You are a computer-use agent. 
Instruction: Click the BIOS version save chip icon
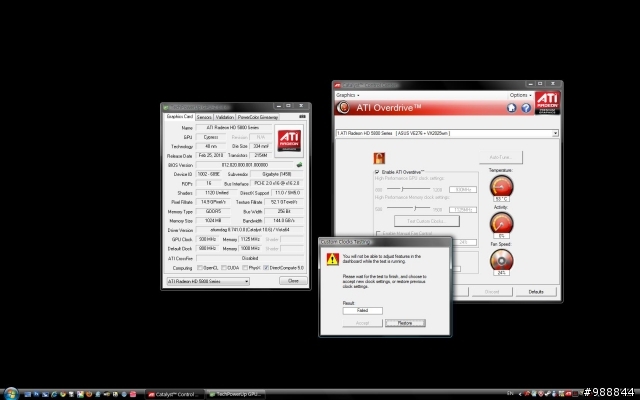click(x=297, y=164)
